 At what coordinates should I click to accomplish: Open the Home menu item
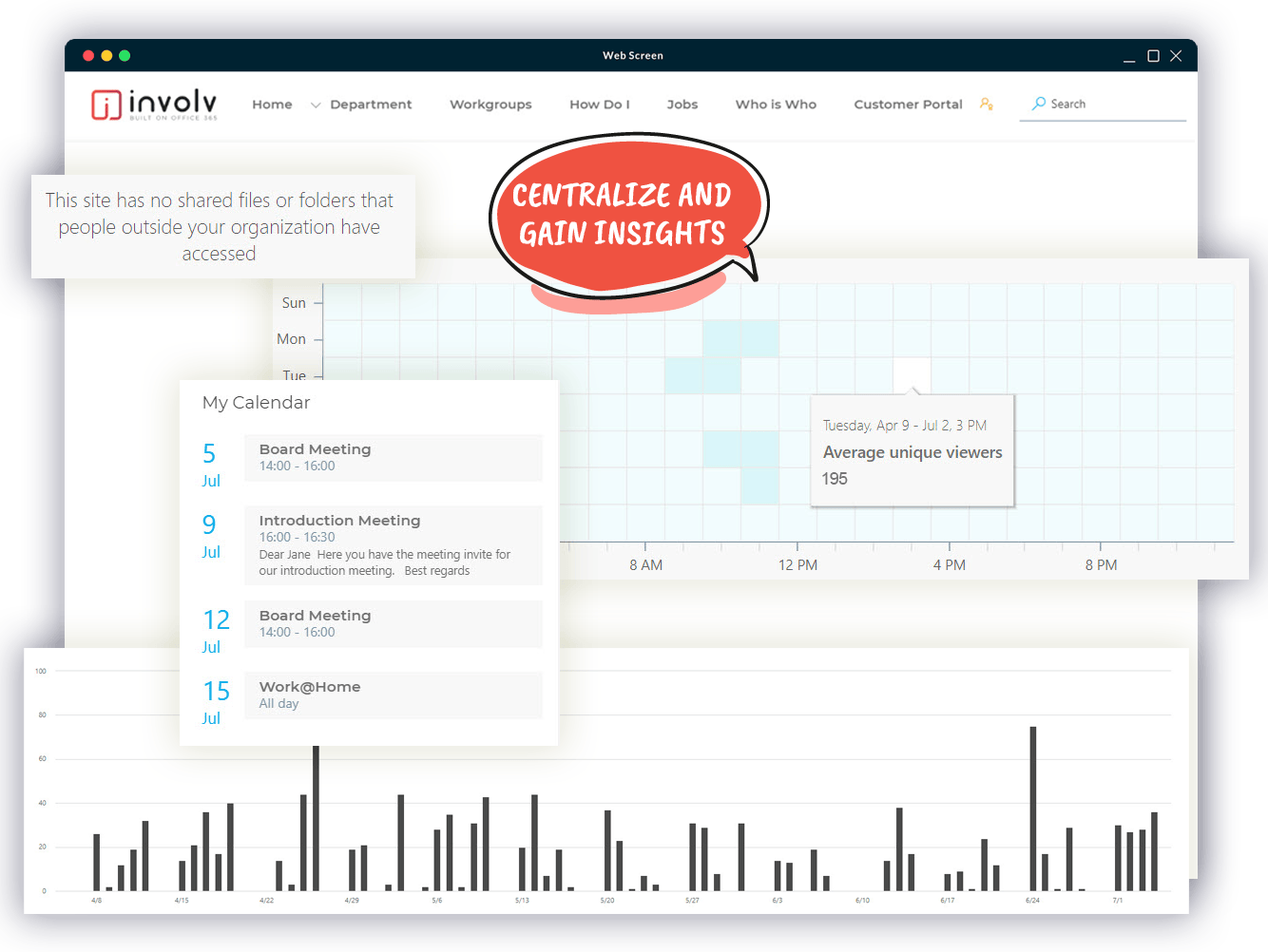(272, 105)
